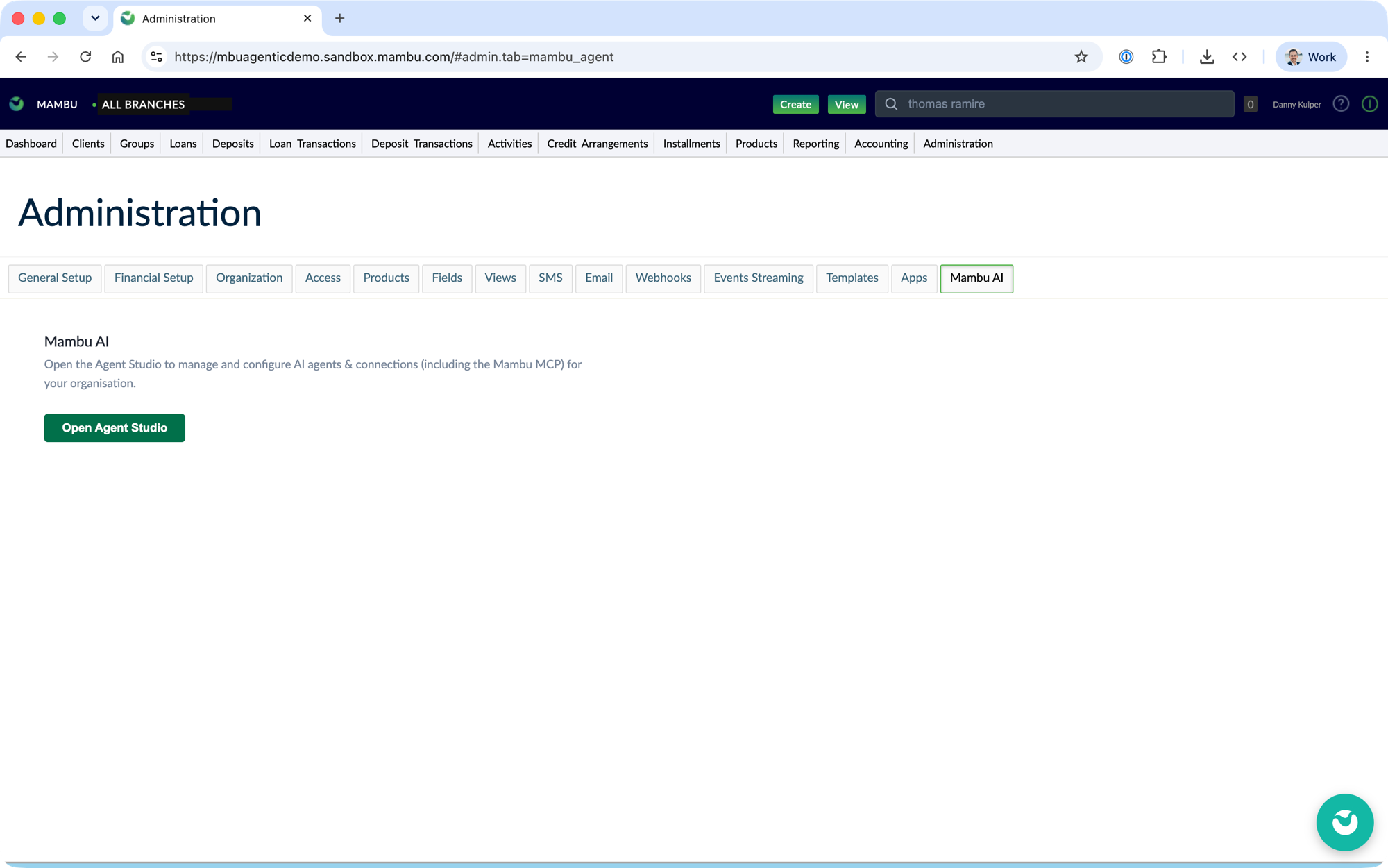1388x868 pixels.
Task: Open the Installments menu
Action: coord(691,144)
